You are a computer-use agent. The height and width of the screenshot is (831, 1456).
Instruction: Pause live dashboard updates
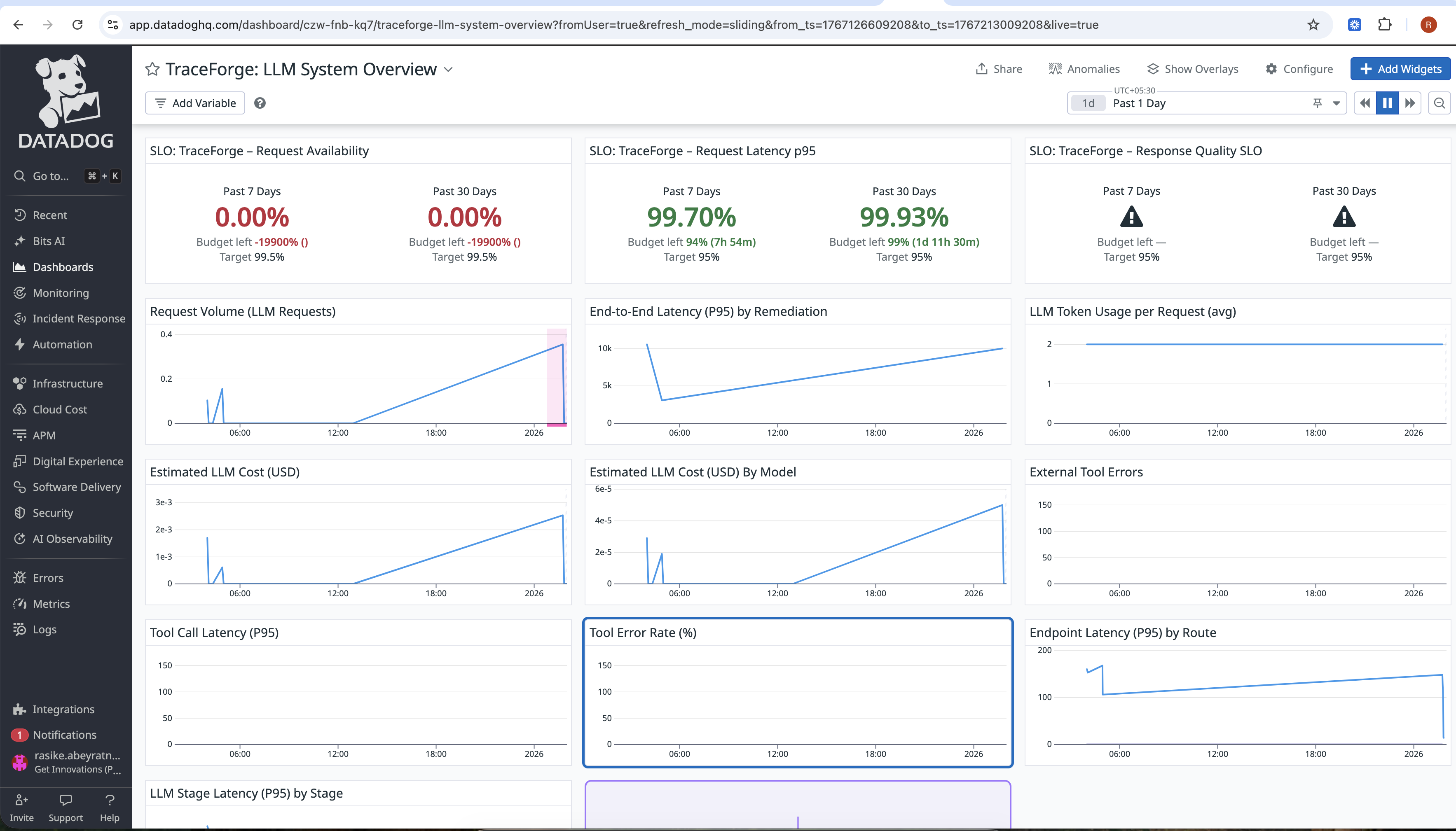[1387, 103]
